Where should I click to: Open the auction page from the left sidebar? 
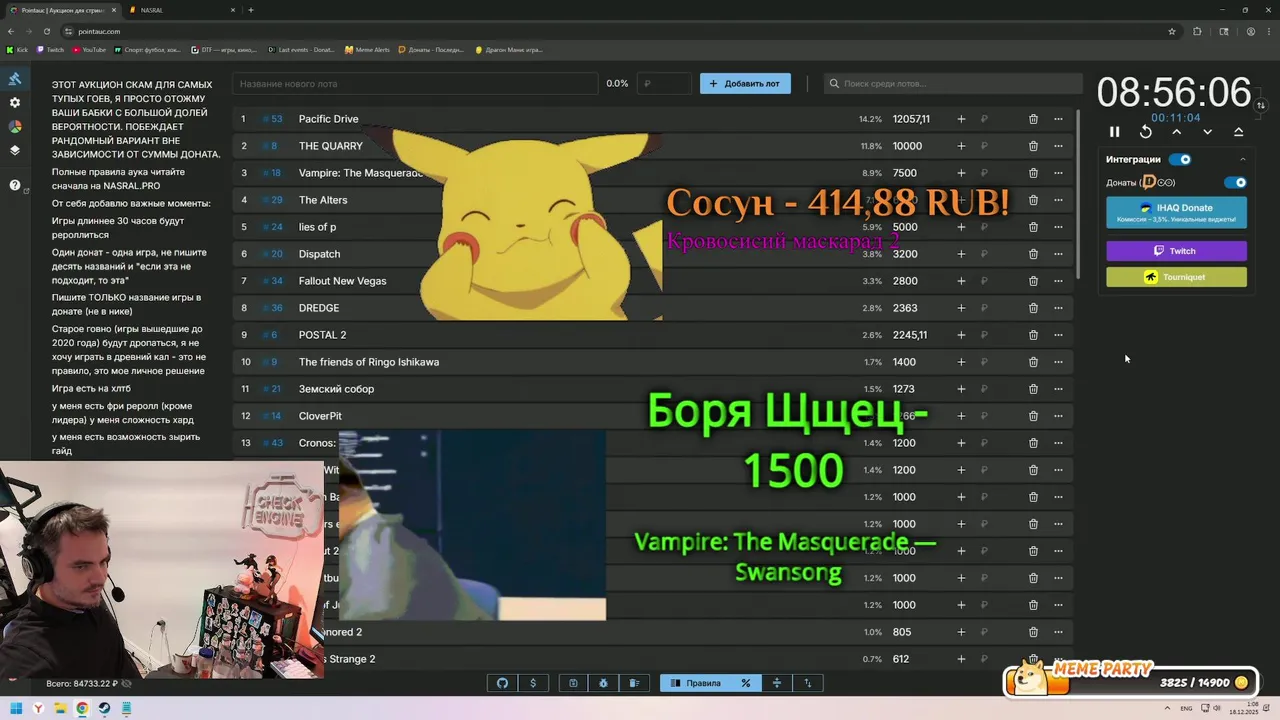point(15,78)
